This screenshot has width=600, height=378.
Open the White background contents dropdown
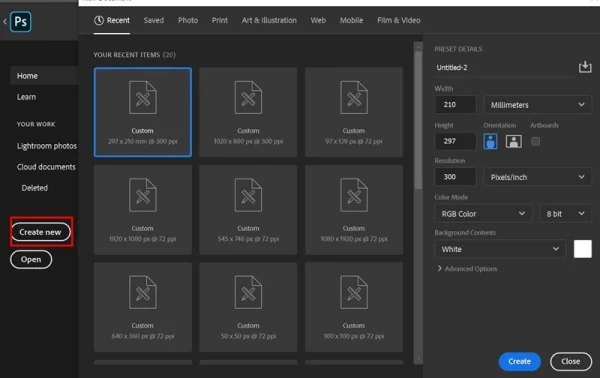500,249
